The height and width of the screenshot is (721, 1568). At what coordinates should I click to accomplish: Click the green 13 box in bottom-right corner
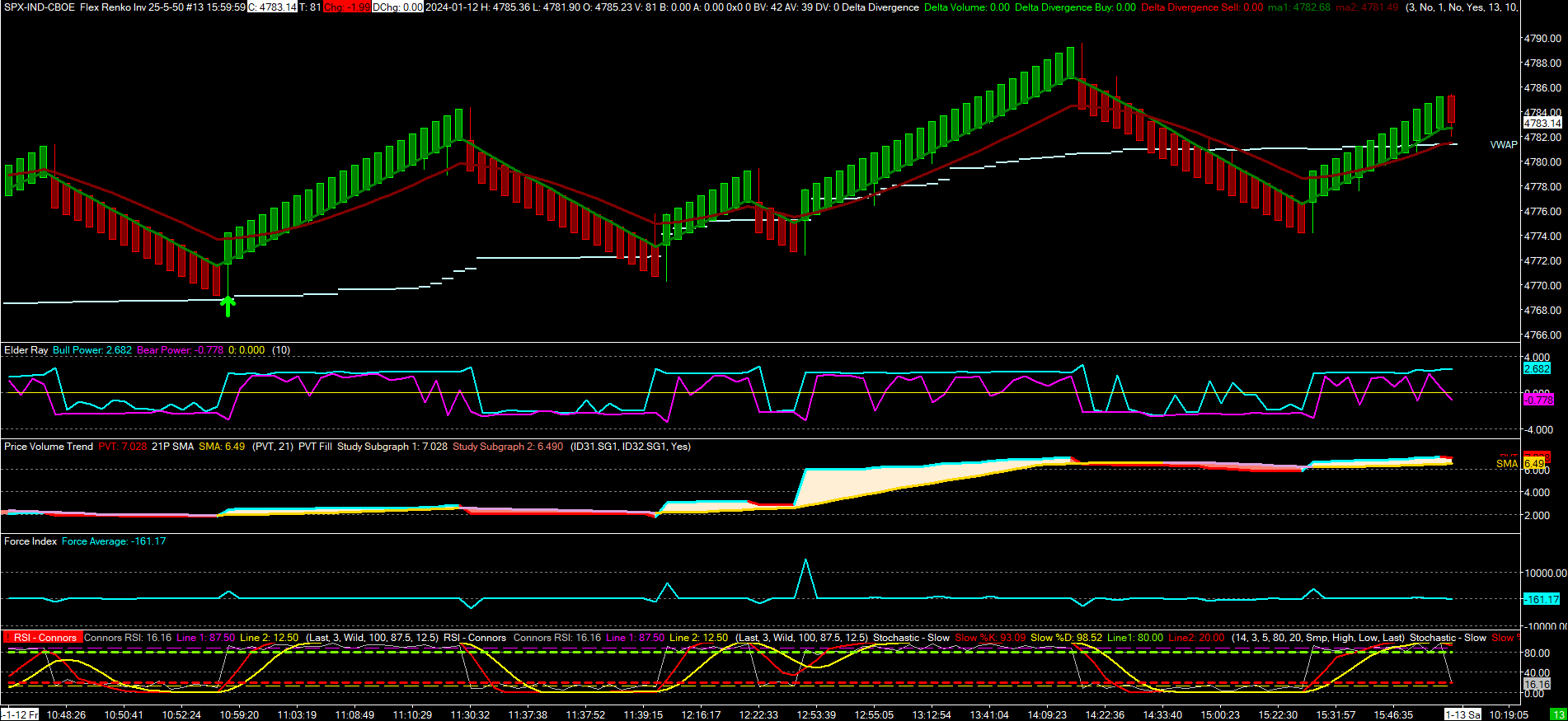1558,714
